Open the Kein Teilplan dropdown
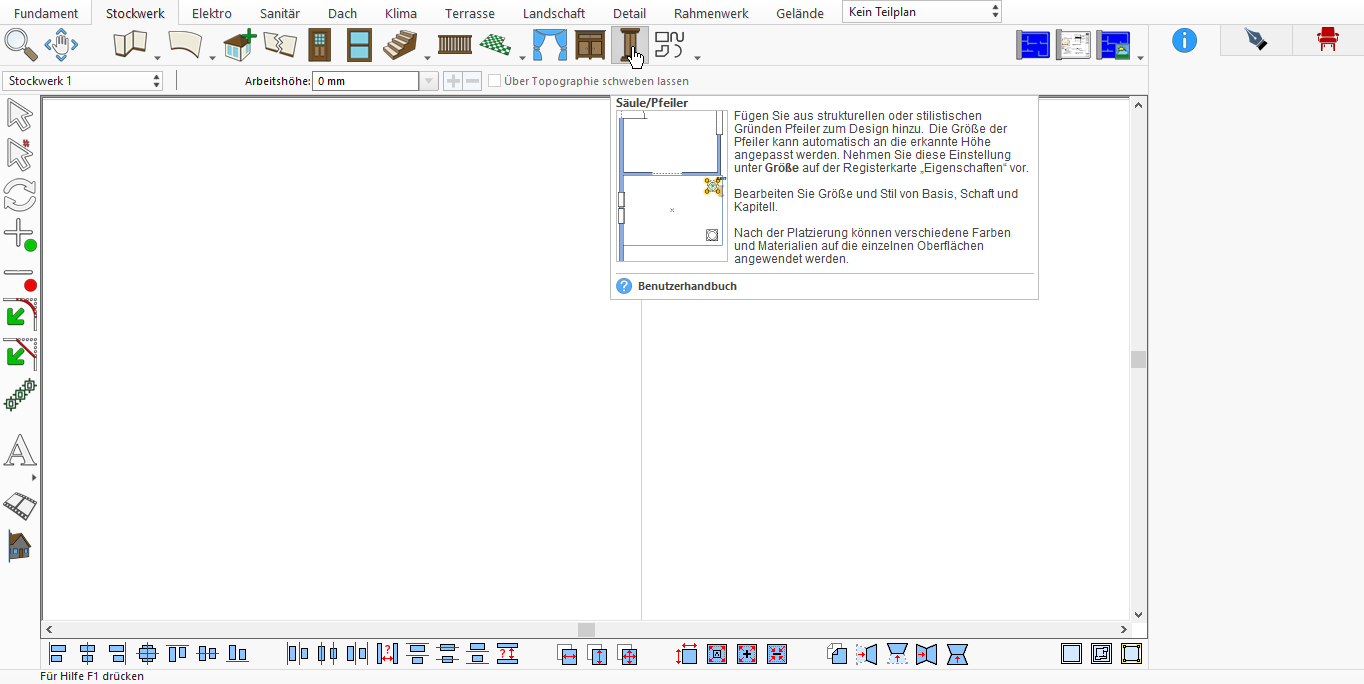Screen dimensions: 1364x684 click(922, 12)
